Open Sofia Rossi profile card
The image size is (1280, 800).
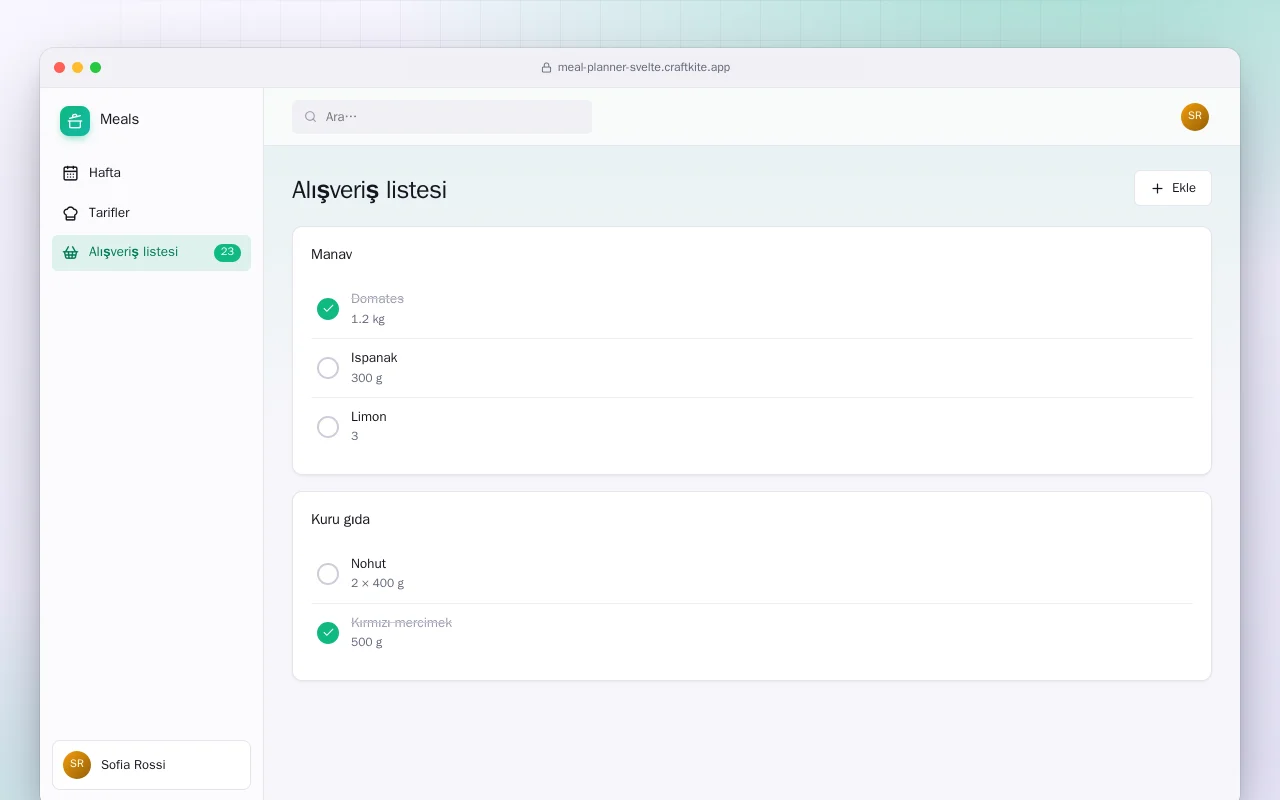coord(151,765)
